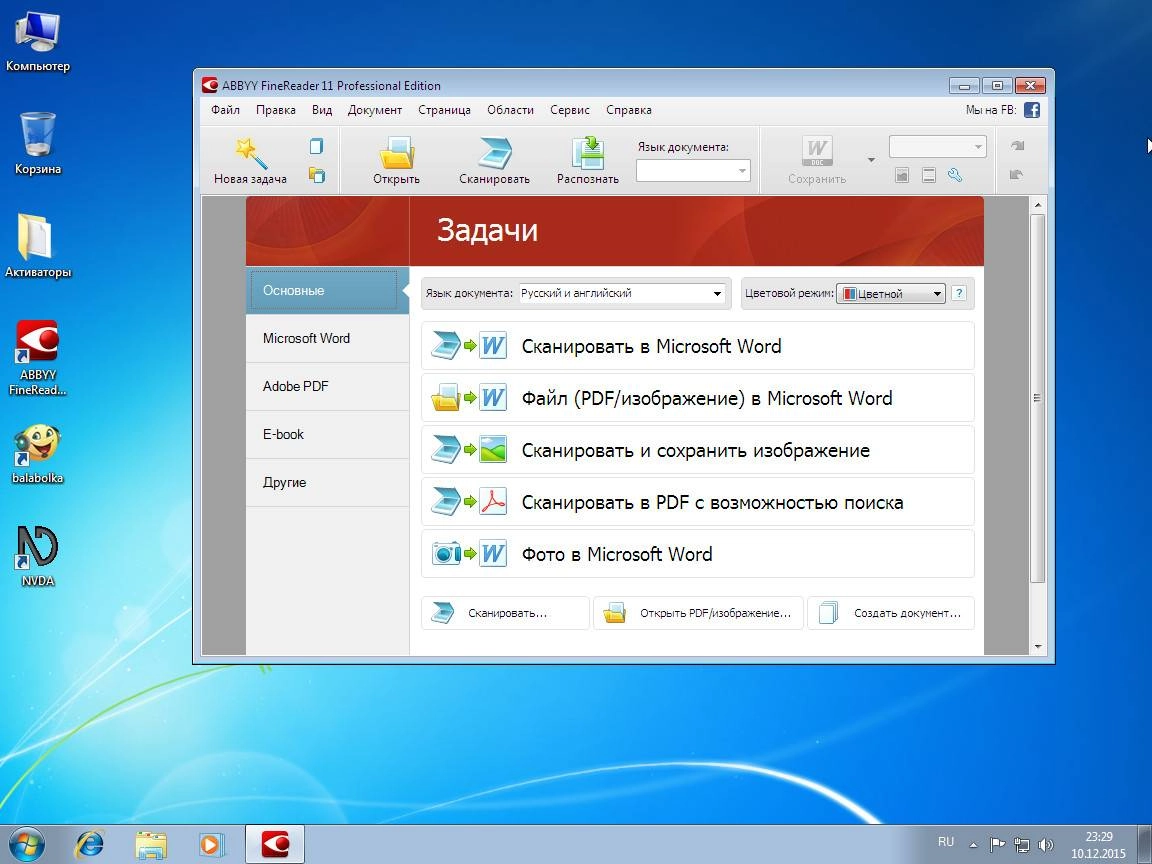This screenshot has height=864, width=1152.
Task: Click Создать документ... button
Action: pos(890,613)
